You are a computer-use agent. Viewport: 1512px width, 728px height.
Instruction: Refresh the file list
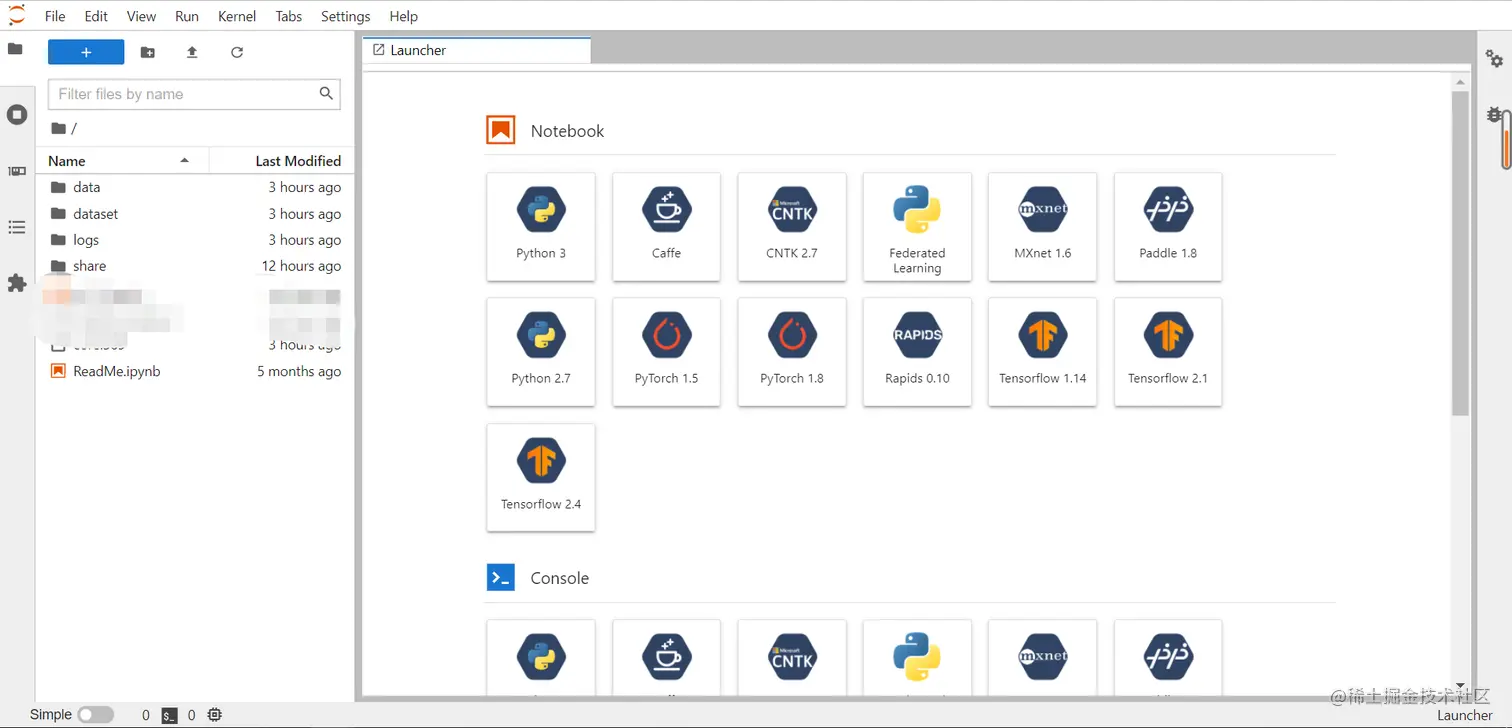coord(237,52)
